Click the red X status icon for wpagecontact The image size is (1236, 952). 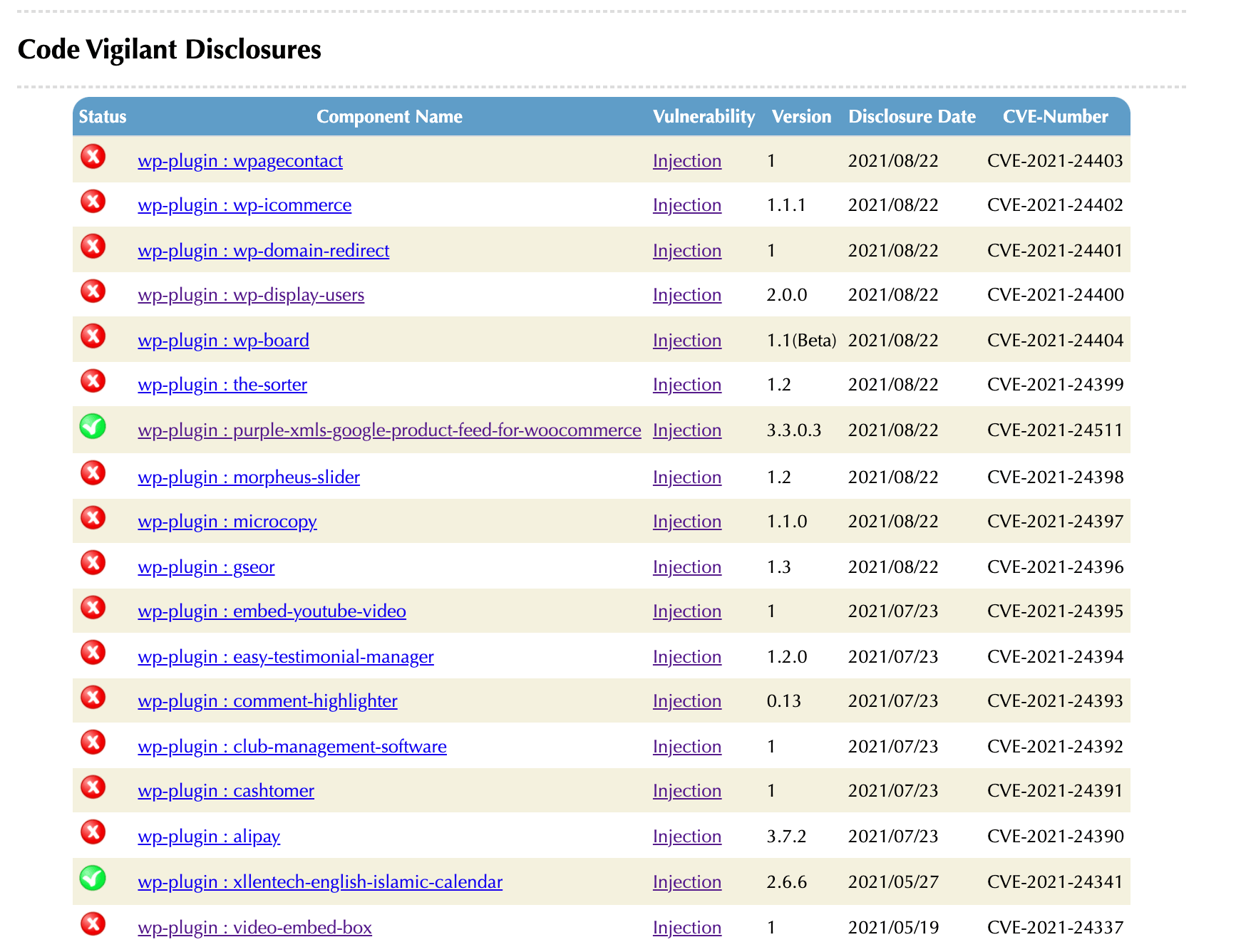tap(93, 156)
